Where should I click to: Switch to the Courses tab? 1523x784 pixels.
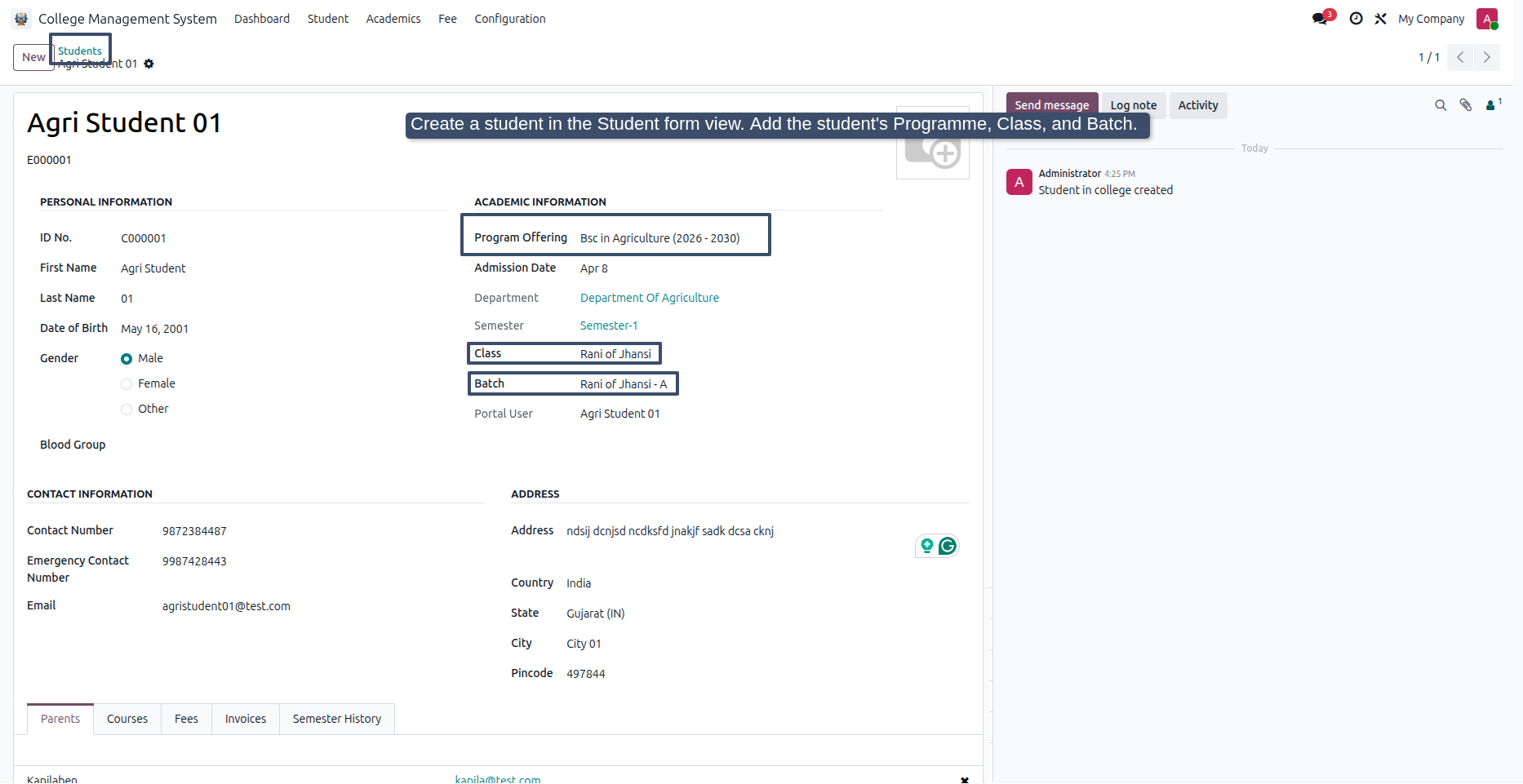pyautogui.click(x=127, y=719)
